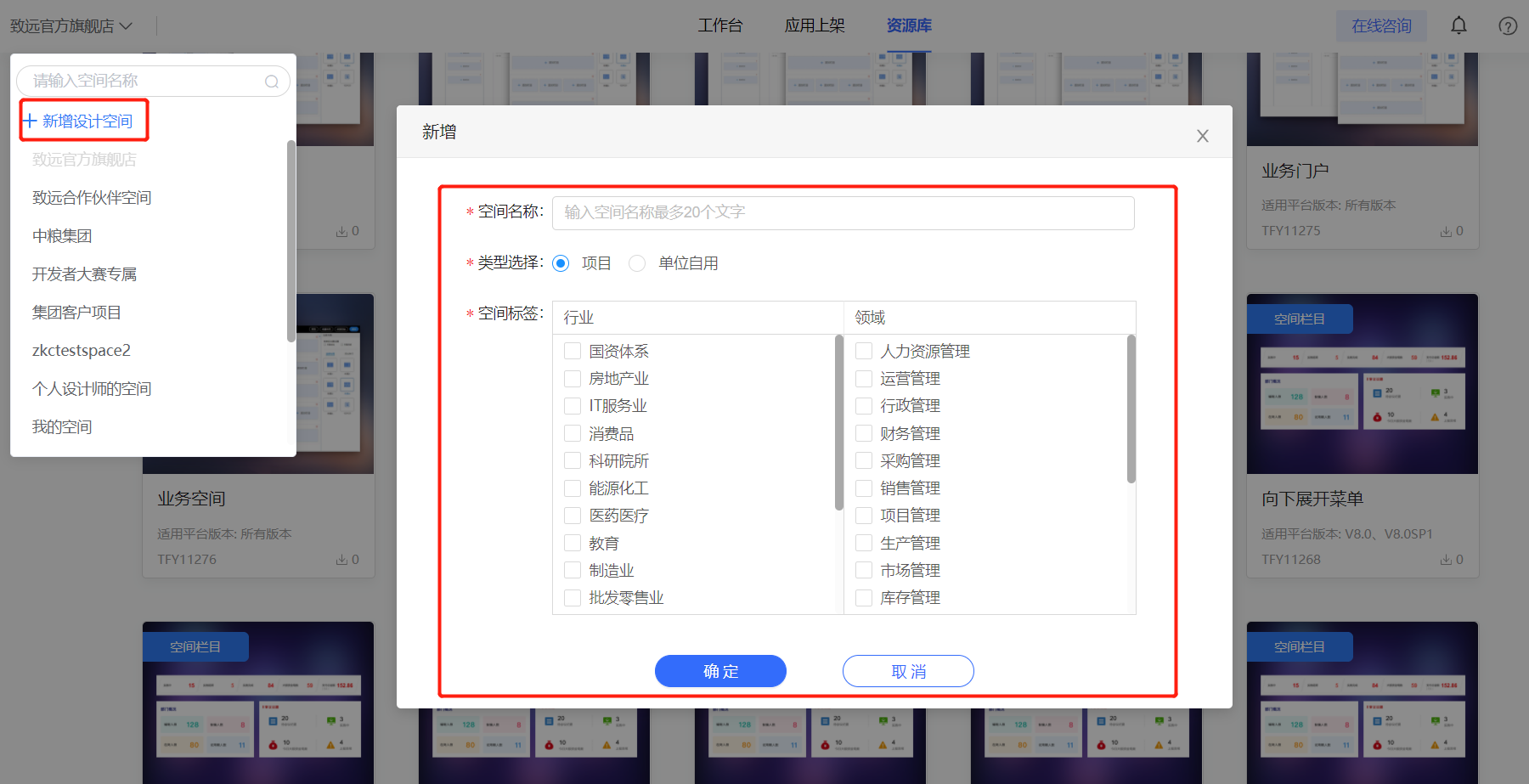1529x784 pixels.
Task: Select the 项目 radio button
Action: coord(561,263)
